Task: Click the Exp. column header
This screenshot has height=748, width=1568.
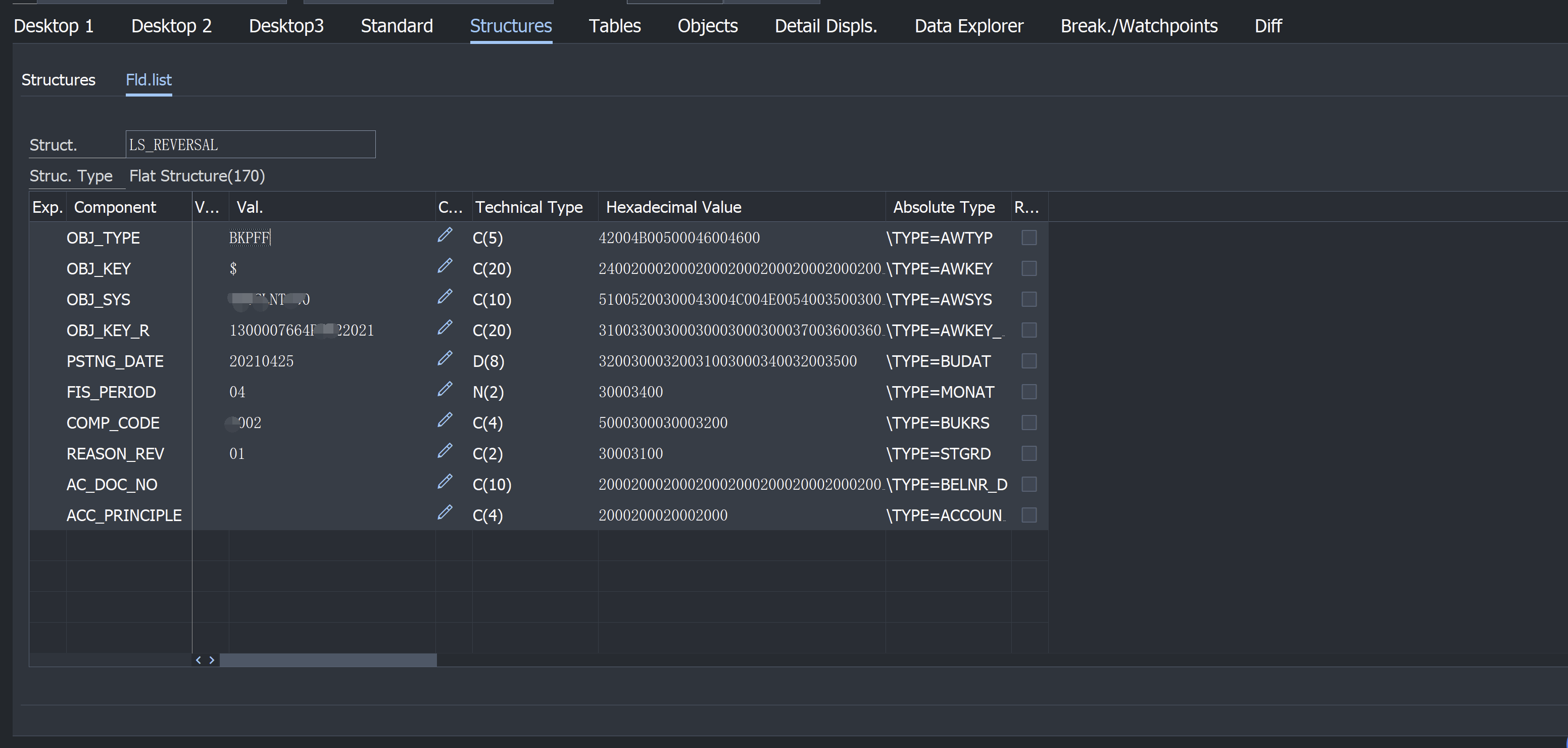Action: (47, 207)
